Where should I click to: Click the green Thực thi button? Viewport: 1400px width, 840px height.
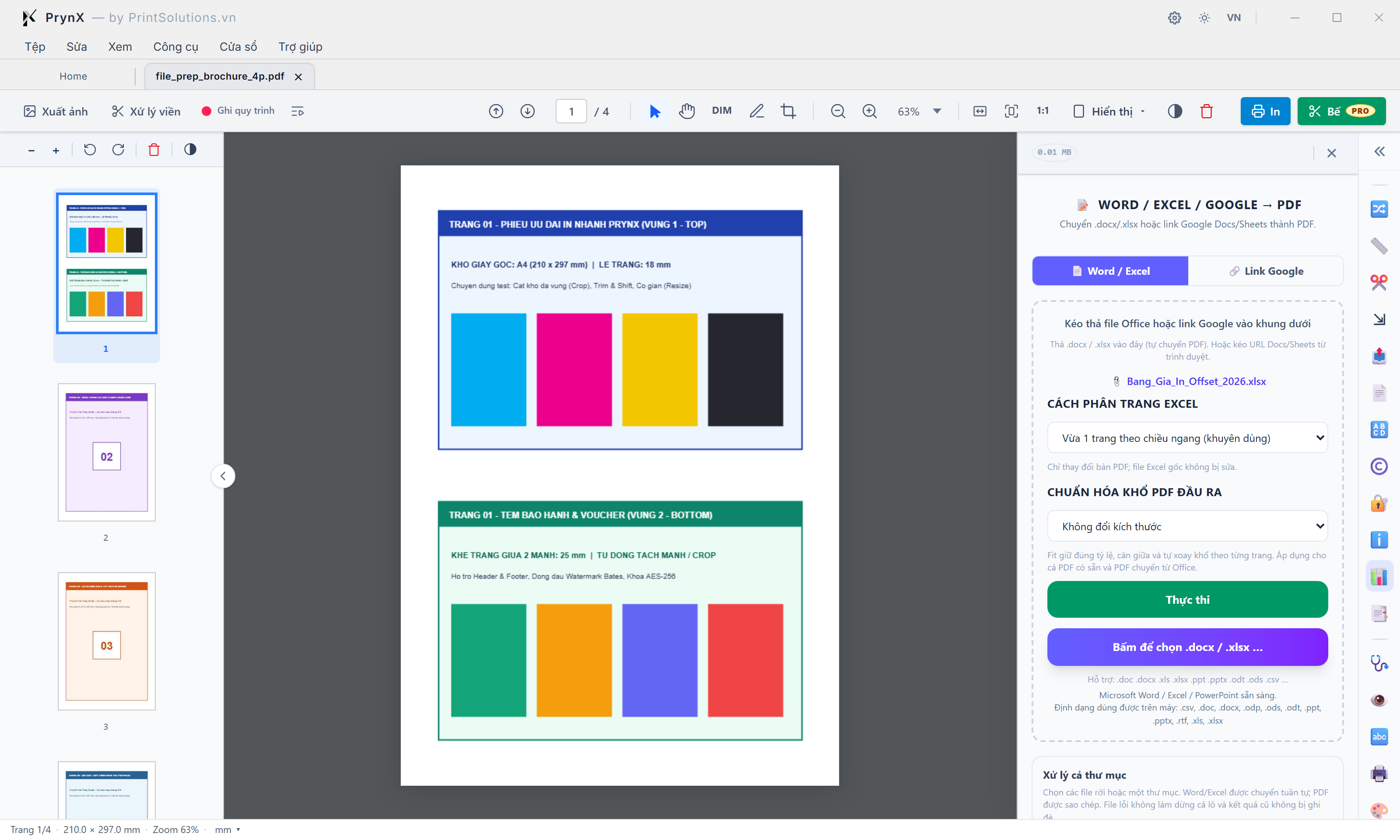coord(1187,599)
